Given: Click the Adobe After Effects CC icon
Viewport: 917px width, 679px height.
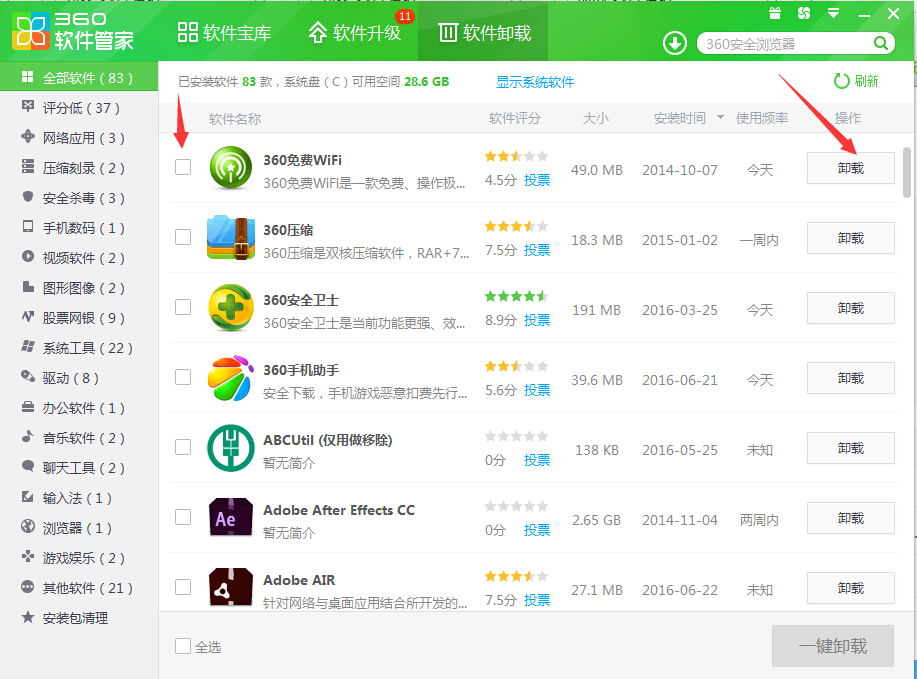Looking at the screenshot, I should [x=230, y=518].
